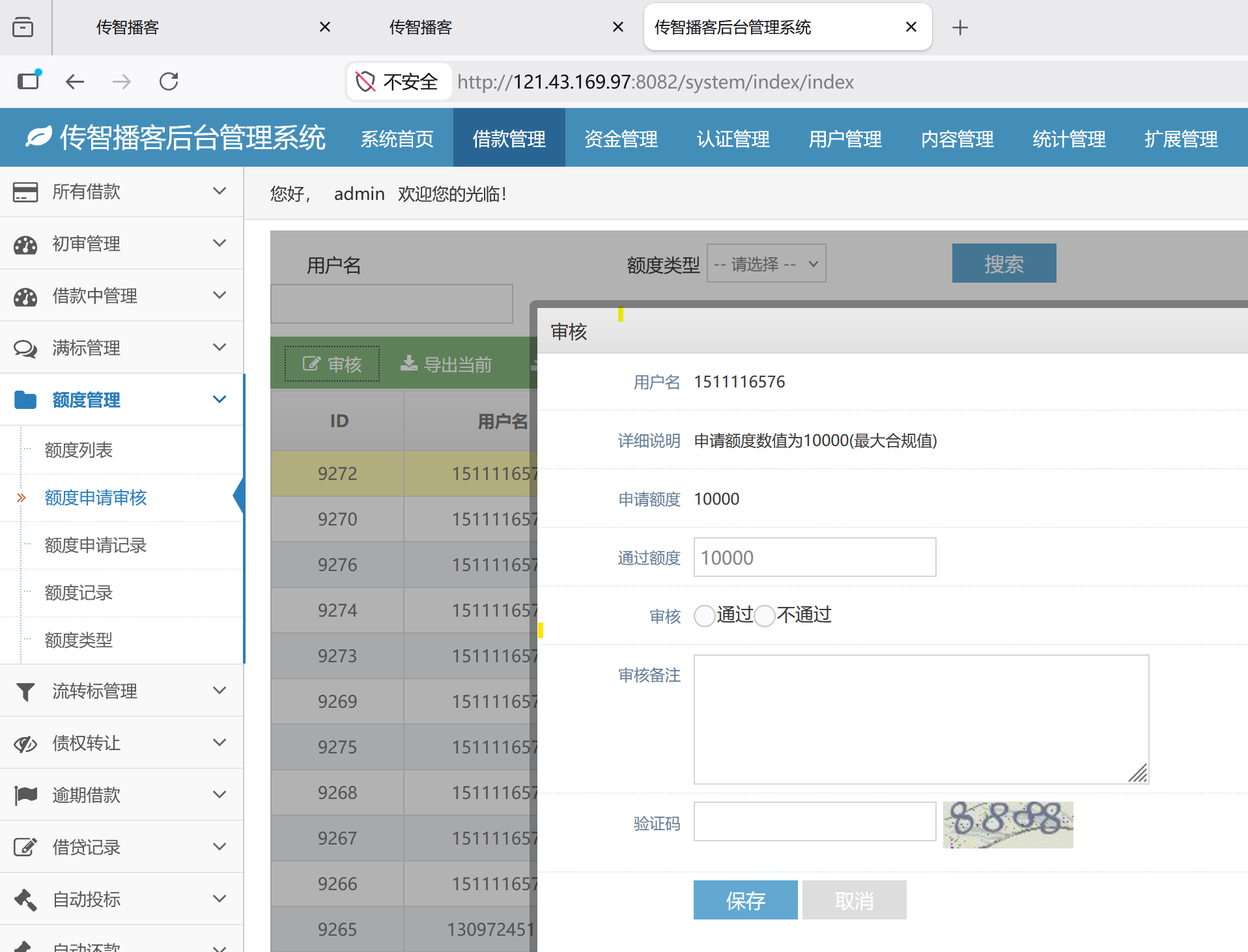Open 额度记录 in sidebar

click(x=79, y=593)
